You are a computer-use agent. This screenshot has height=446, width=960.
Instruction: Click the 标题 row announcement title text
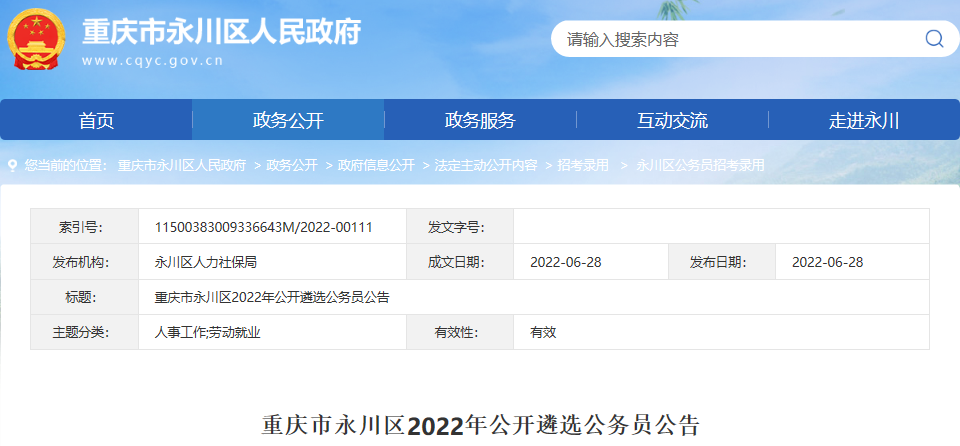coord(272,297)
